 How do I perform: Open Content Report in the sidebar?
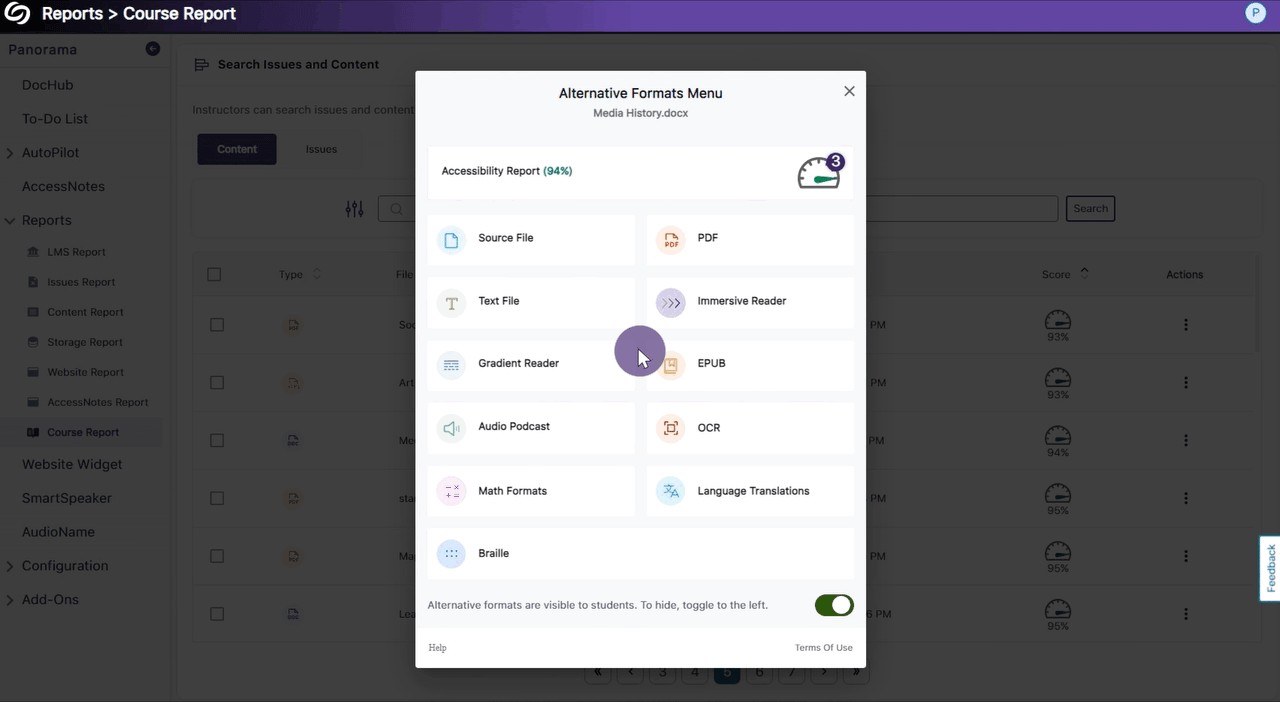(x=85, y=312)
